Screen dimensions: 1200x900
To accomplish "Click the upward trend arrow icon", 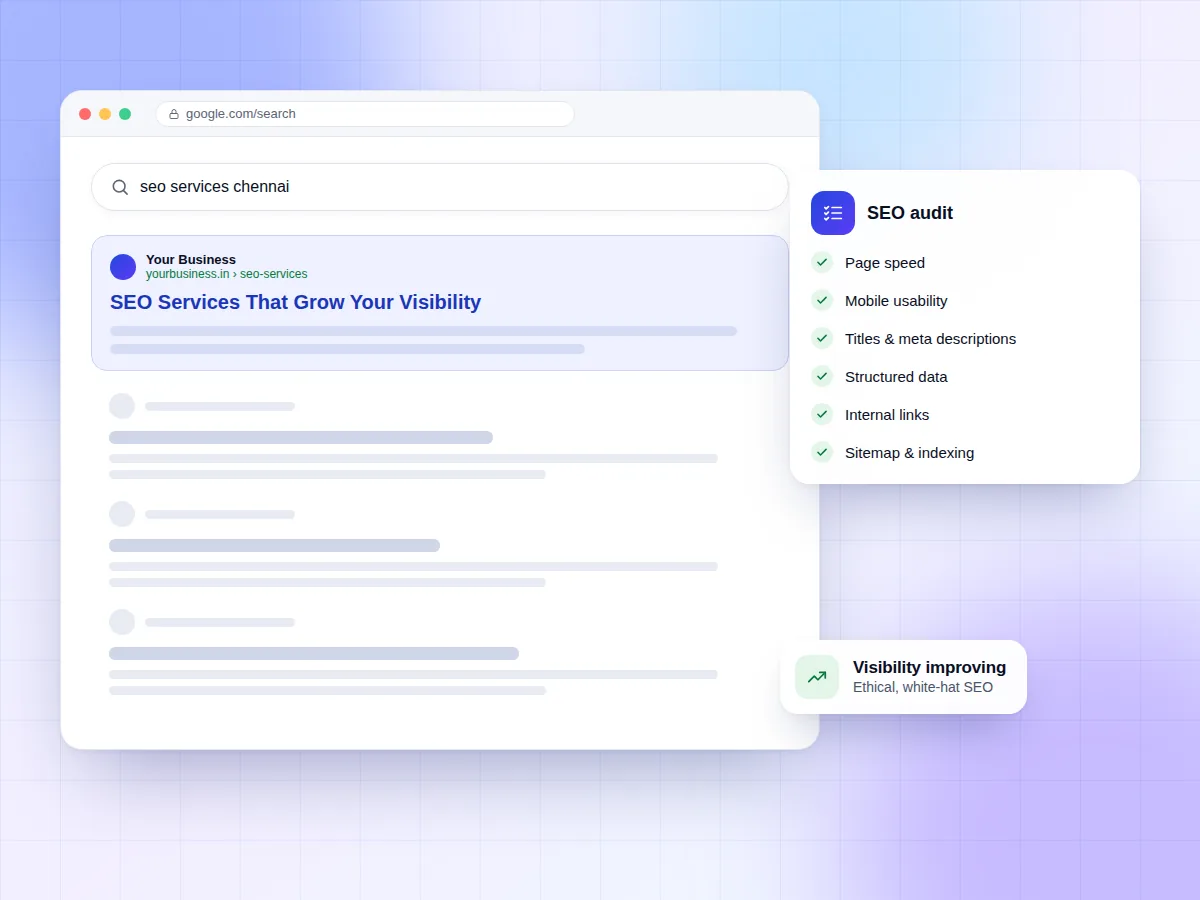I will tap(817, 677).
